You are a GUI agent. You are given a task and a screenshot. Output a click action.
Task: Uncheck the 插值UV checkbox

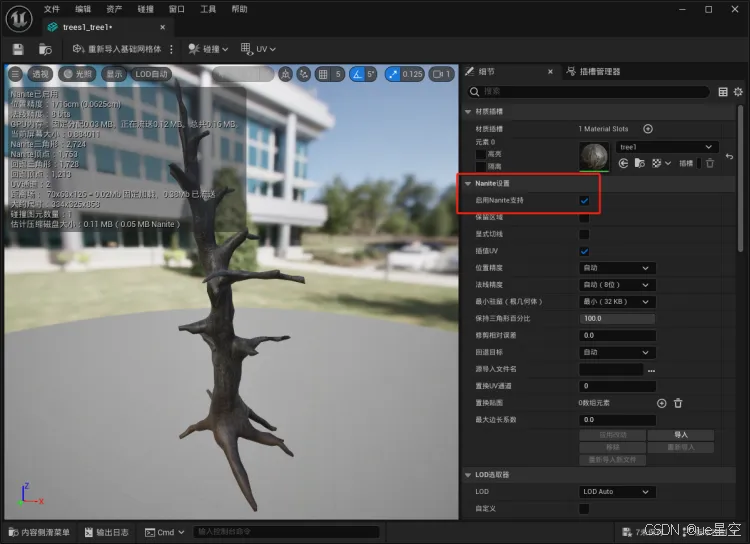pos(584,251)
